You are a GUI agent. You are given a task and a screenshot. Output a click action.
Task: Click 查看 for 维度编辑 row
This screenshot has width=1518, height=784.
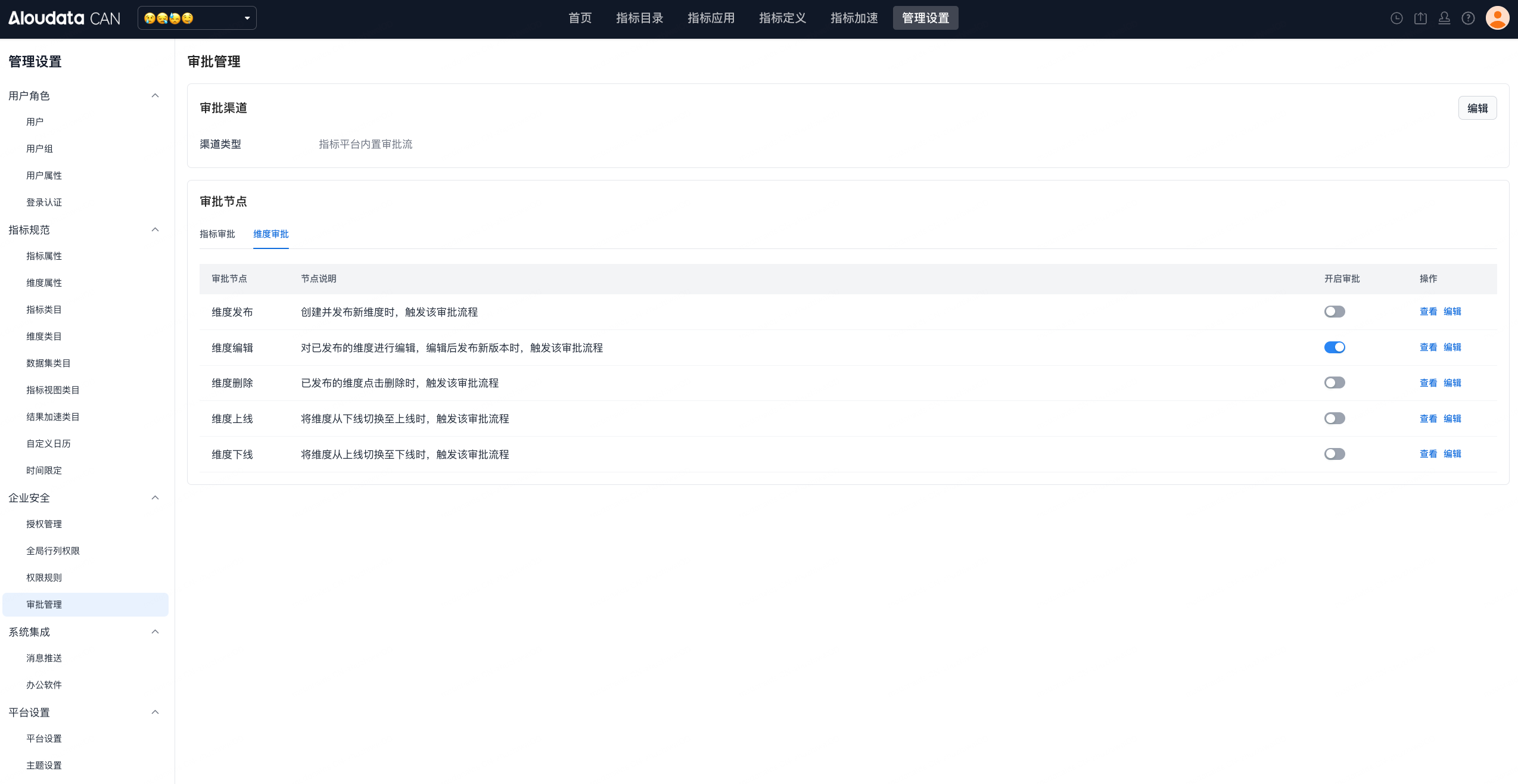click(x=1428, y=347)
